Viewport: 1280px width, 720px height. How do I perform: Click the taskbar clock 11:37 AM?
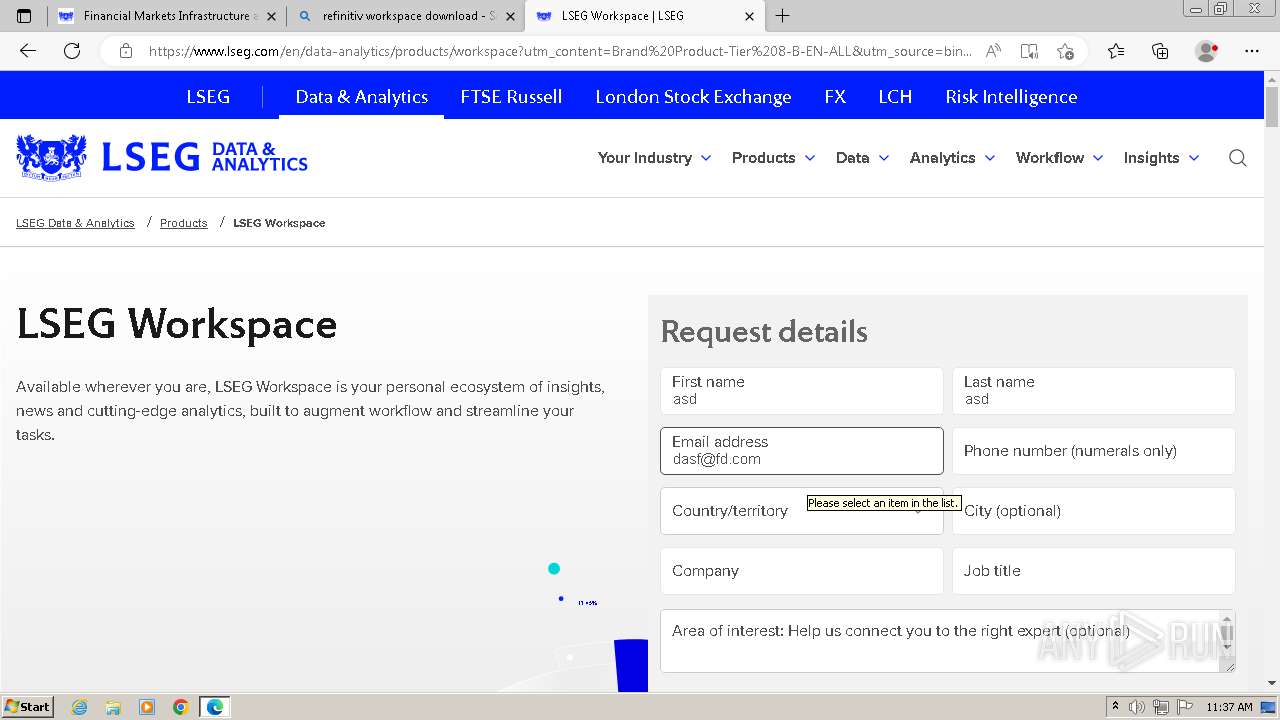point(1229,707)
